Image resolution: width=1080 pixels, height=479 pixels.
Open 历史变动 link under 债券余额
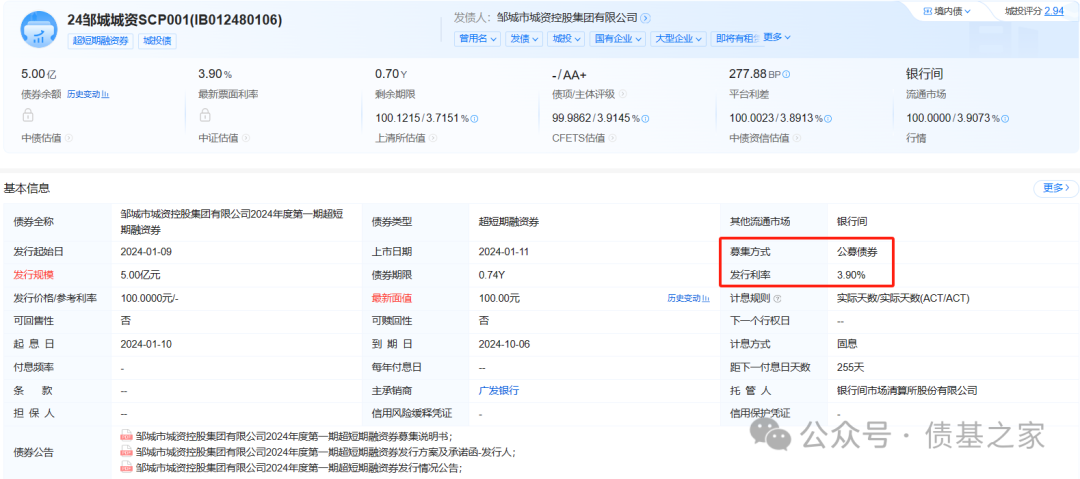pos(87,94)
